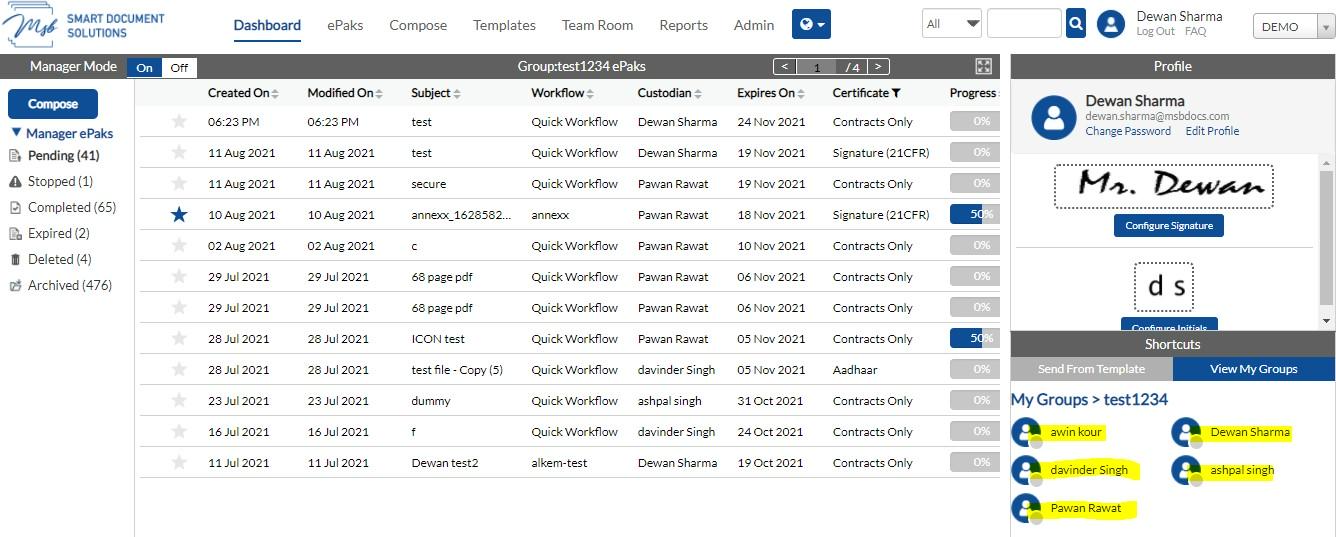Viewport: 1336px width, 537px height.
Task: Click the MSB Smart Document Solutions logo
Action: coord(85,26)
